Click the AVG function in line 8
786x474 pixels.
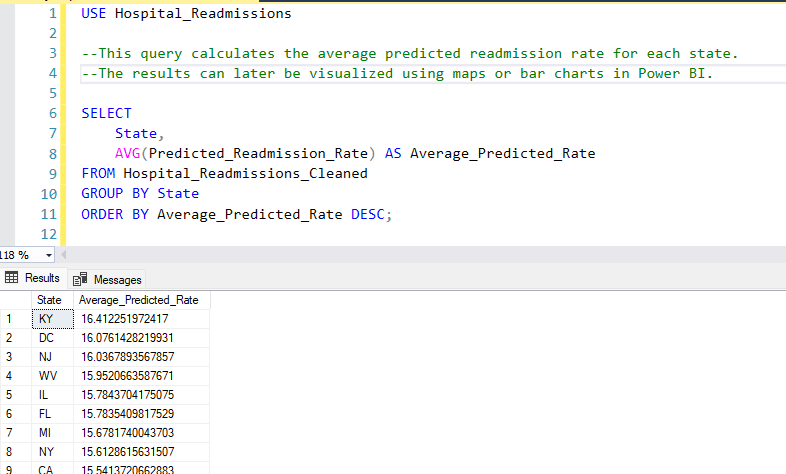point(127,153)
